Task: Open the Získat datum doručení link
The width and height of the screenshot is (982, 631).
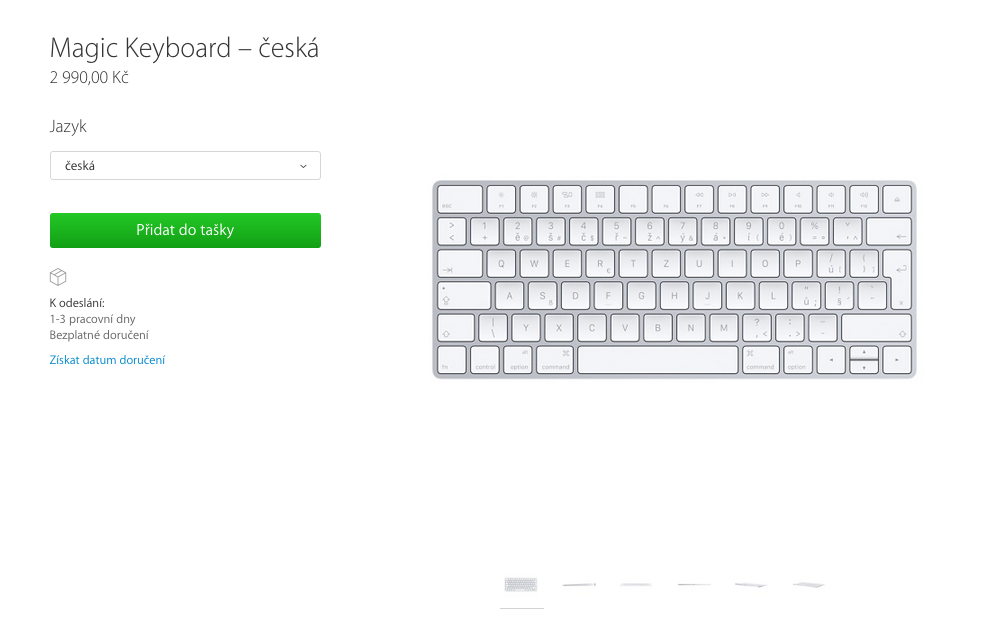Action: 107,360
